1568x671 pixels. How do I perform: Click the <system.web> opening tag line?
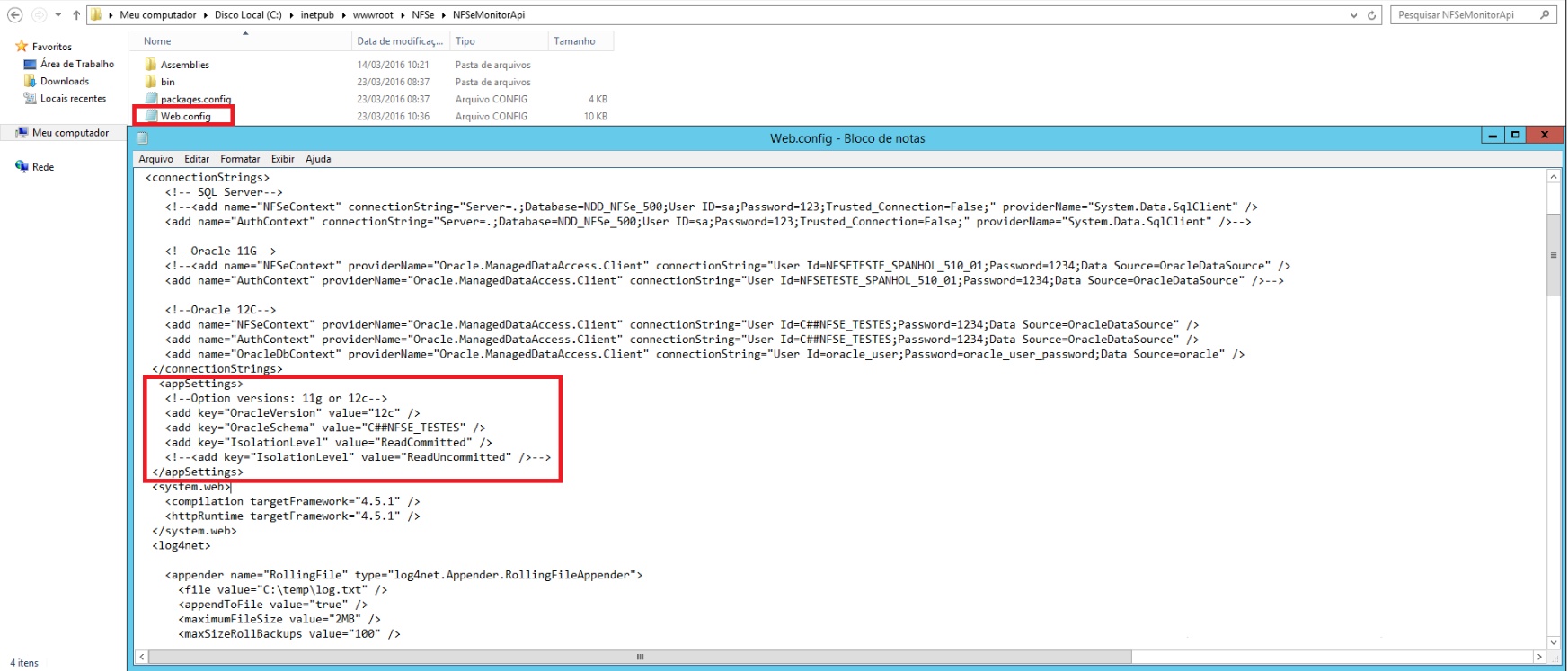click(190, 487)
